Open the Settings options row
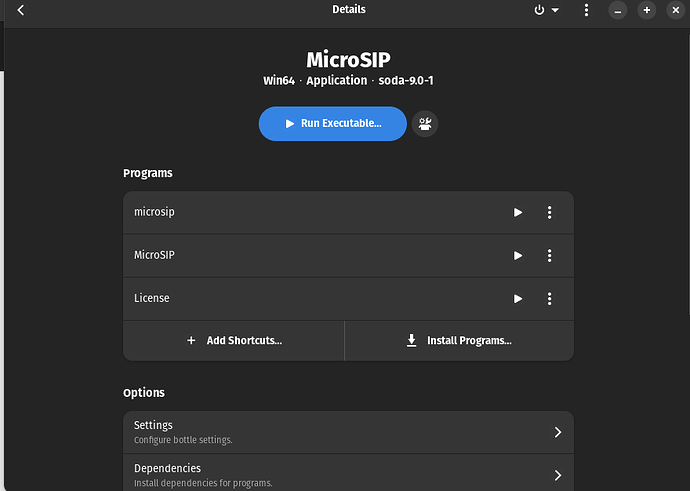Viewport: 690px width, 491px height. pyautogui.click(x=348, y=432)
